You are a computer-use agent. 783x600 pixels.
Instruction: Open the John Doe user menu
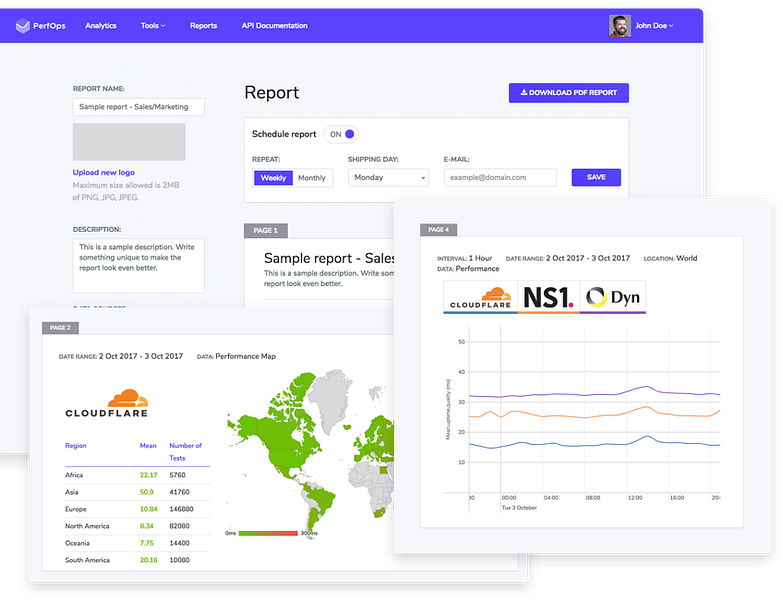point(654,25)
